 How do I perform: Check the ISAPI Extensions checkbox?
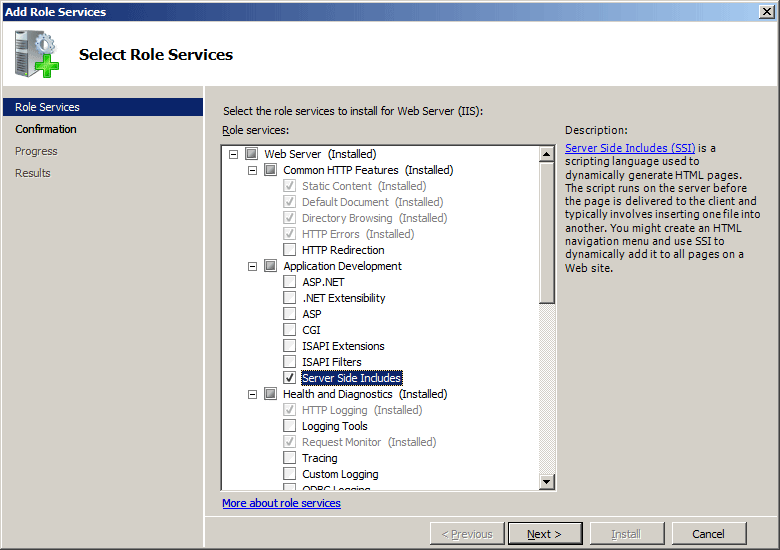[x=290, y=346]
